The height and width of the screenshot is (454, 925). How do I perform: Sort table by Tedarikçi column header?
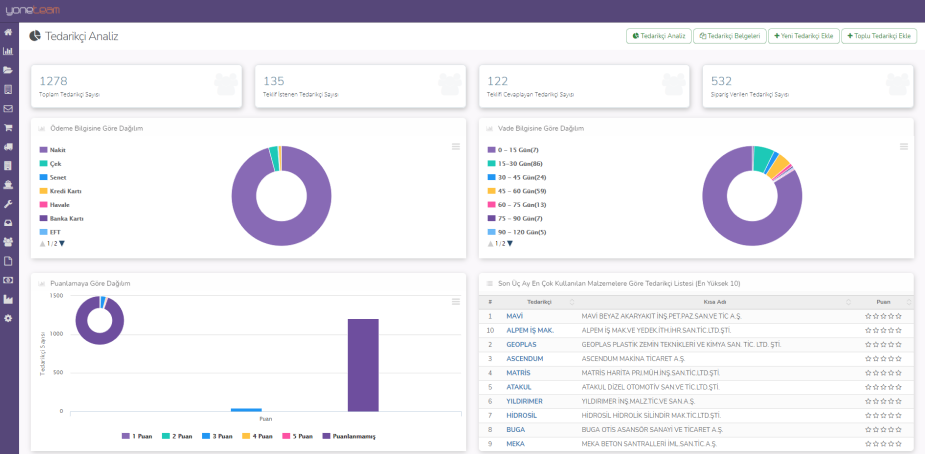[540, 301]
